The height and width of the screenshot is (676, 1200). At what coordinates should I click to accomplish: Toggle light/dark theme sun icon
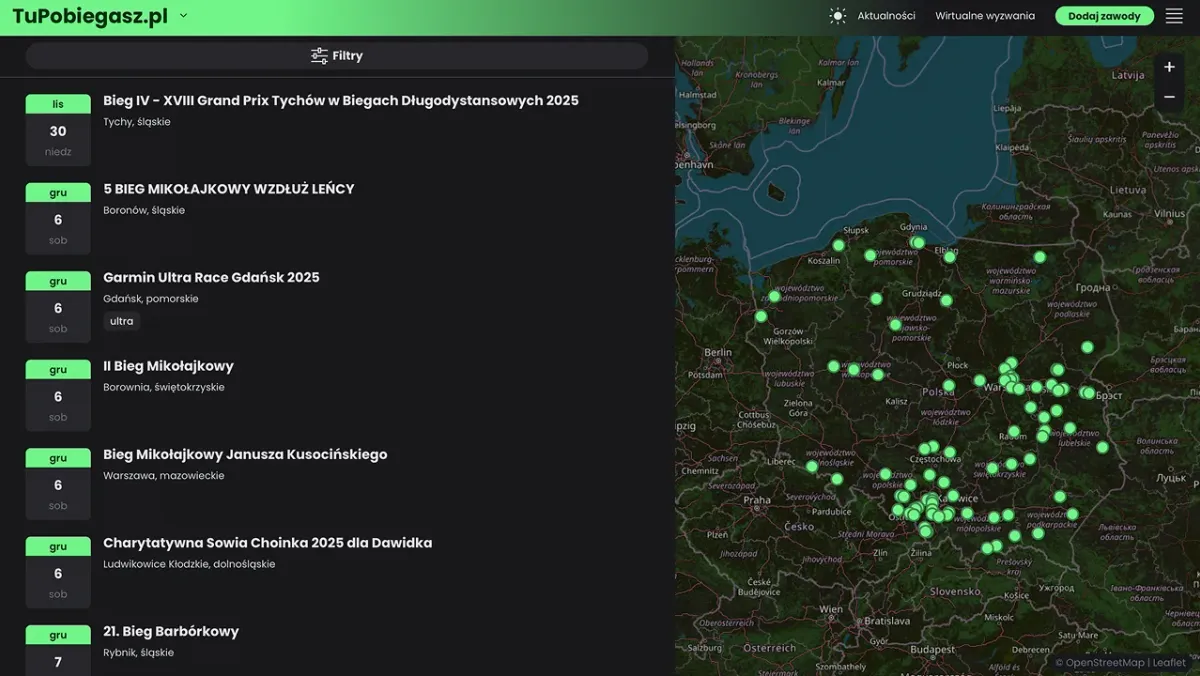[x=837, y=16]
